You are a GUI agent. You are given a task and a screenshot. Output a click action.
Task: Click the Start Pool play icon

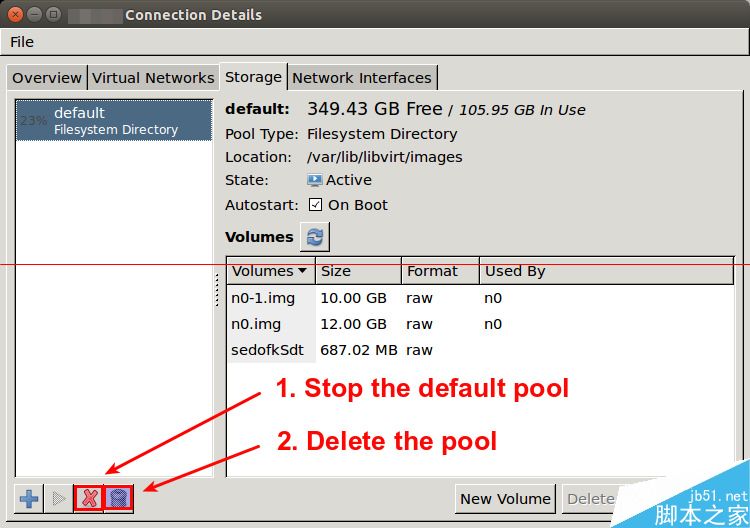(x=58, y=498)
